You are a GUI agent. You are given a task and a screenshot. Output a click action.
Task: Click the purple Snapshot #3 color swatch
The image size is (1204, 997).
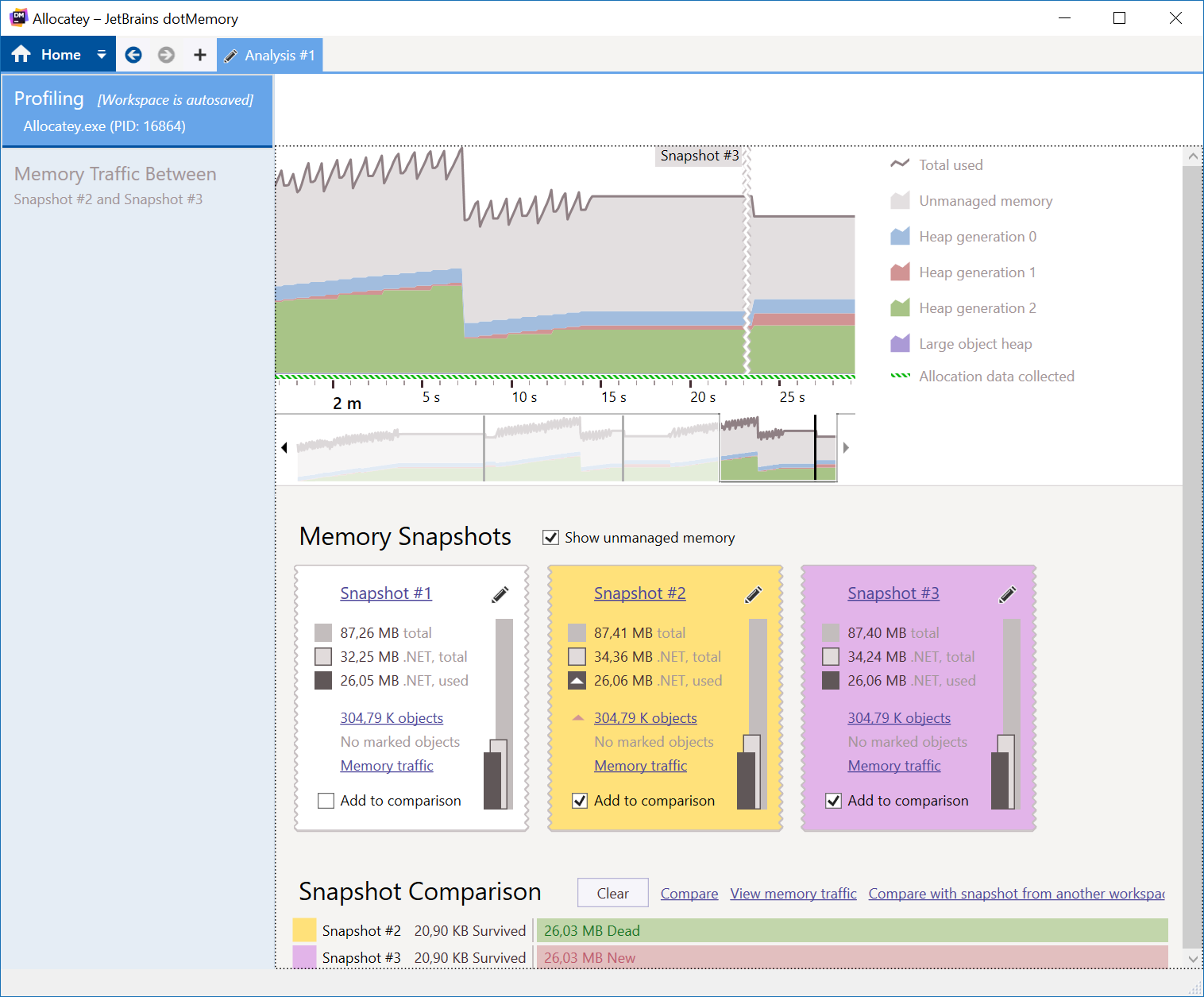(x=305, y=957)
